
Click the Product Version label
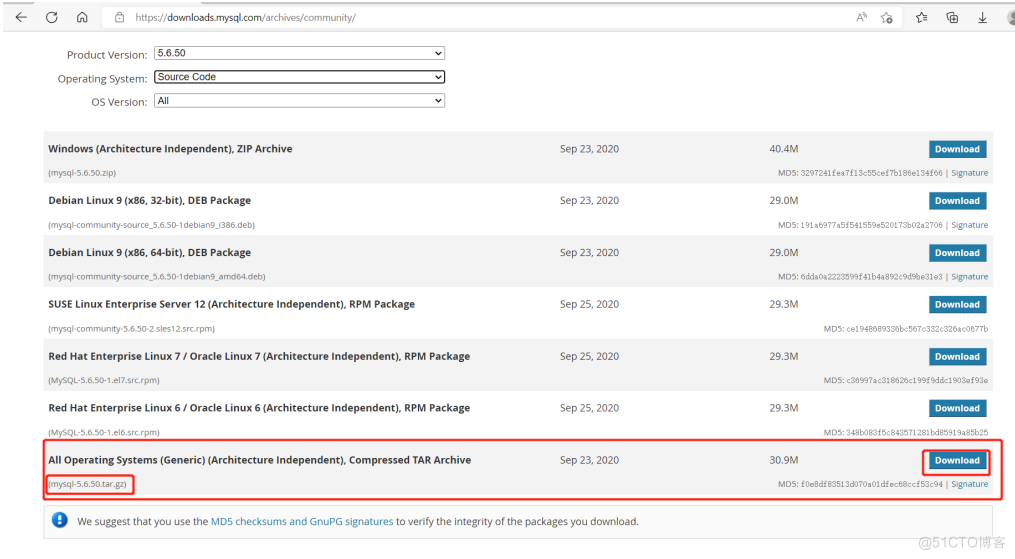107,55
